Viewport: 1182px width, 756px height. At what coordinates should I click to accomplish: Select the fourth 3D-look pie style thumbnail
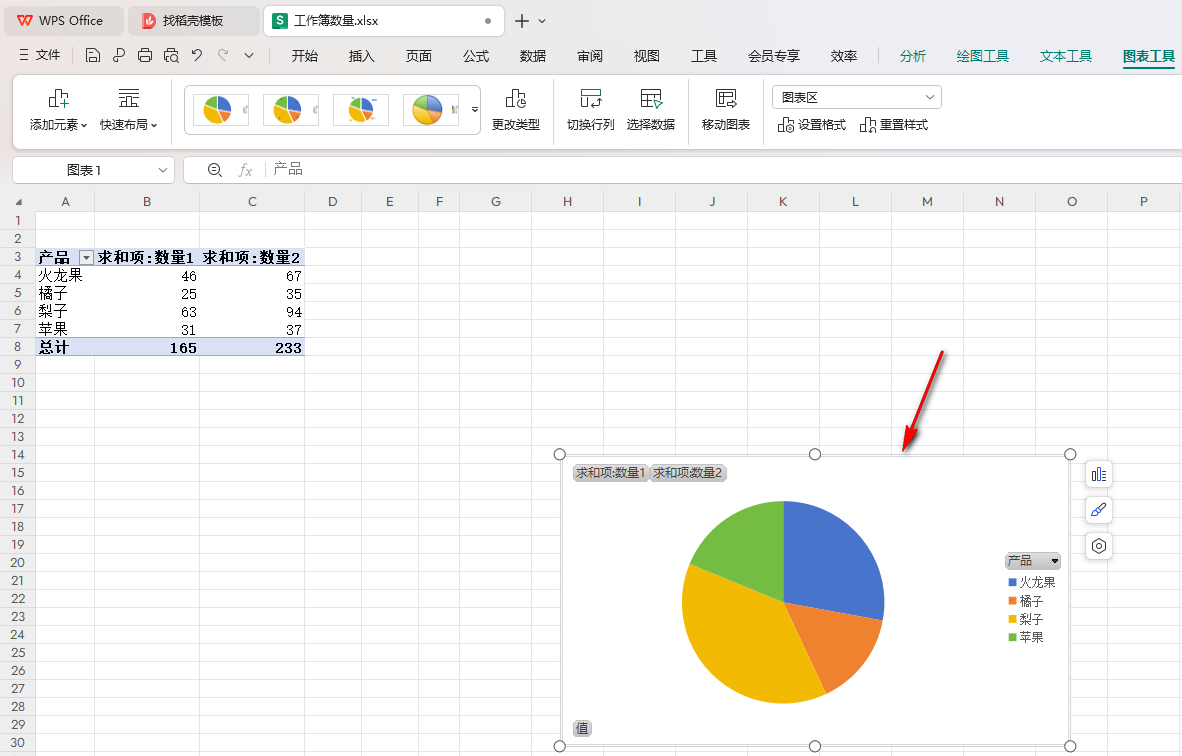pyautogui.click(x=431, y=110)
